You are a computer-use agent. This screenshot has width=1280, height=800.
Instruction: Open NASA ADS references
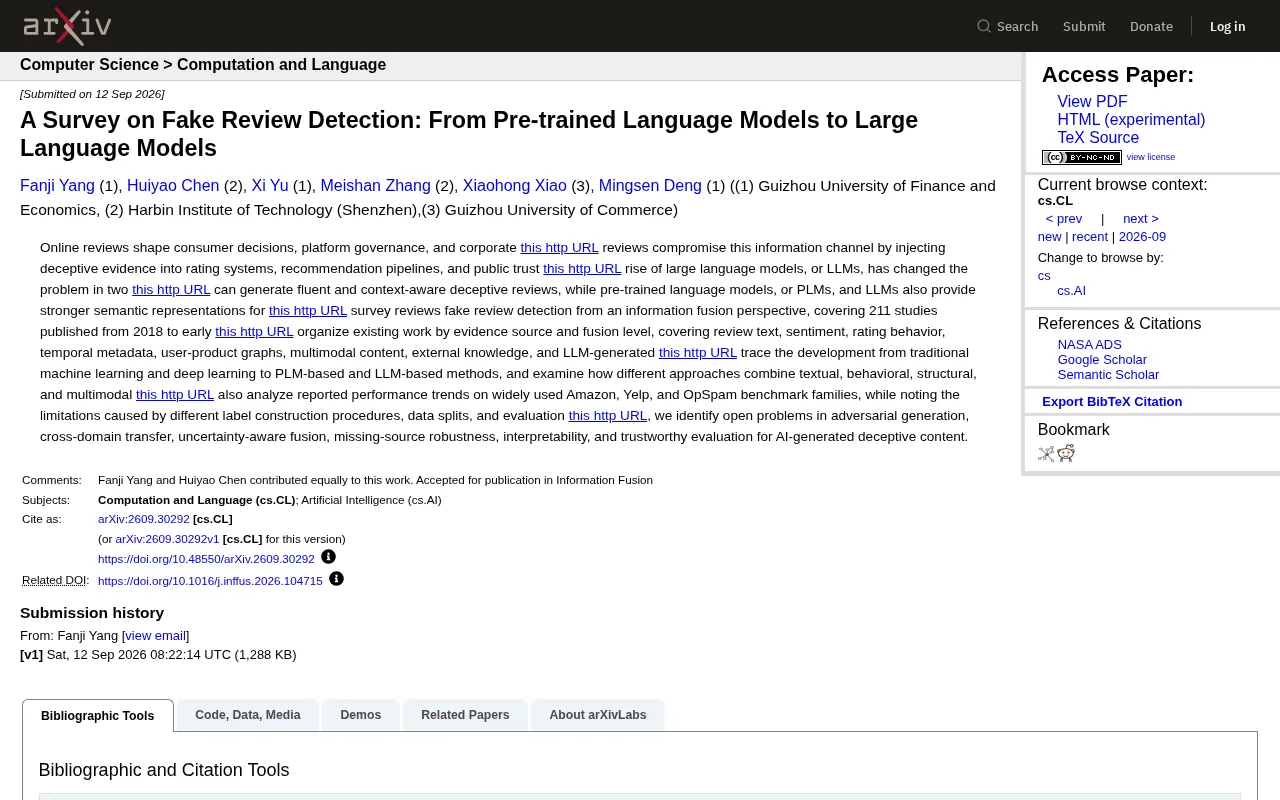coord(1090,345)
